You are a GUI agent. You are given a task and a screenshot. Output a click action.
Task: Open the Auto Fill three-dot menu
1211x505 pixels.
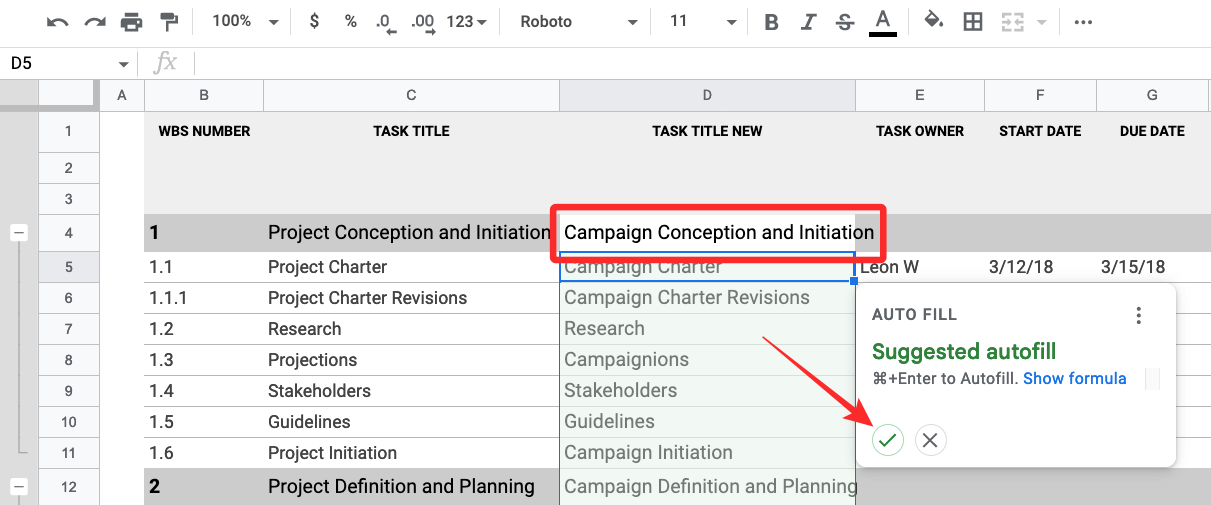click(1138, 315)
